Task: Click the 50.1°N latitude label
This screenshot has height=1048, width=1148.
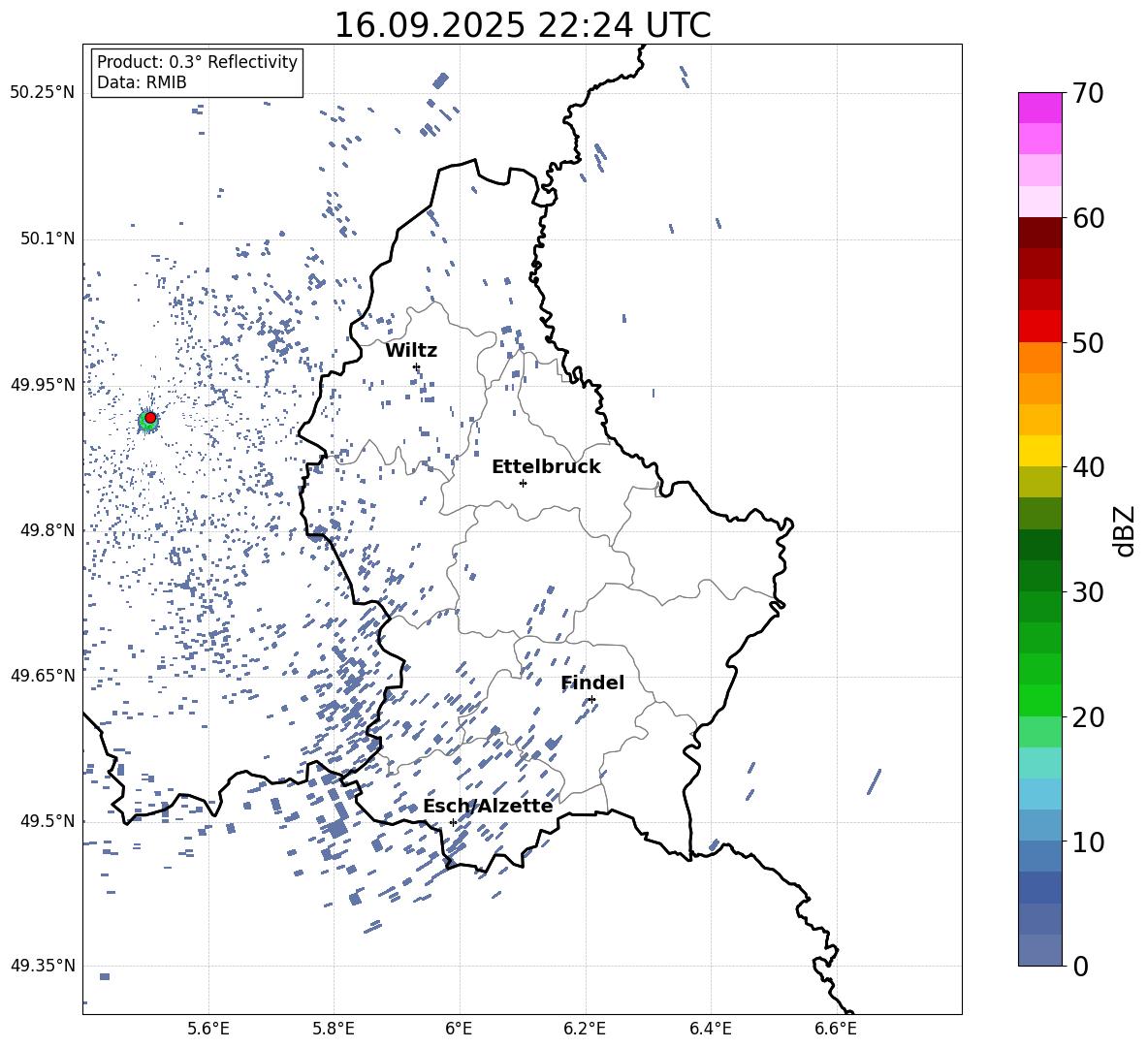Action: pos(48,238)
